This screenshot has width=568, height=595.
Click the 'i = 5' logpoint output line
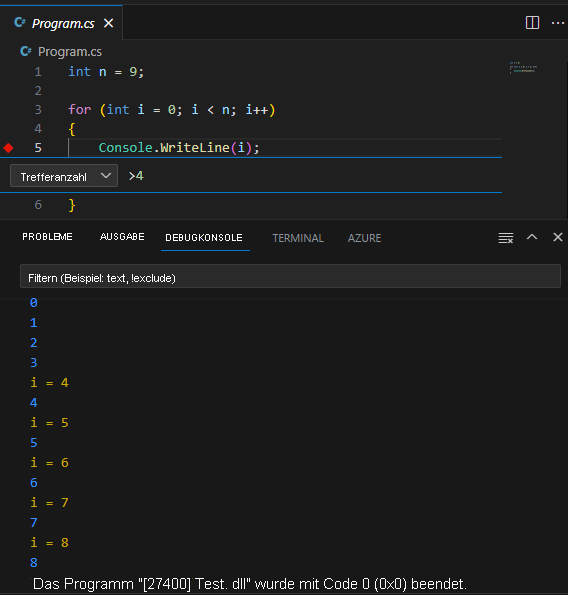pyautogui.click(x=49, y=422)
